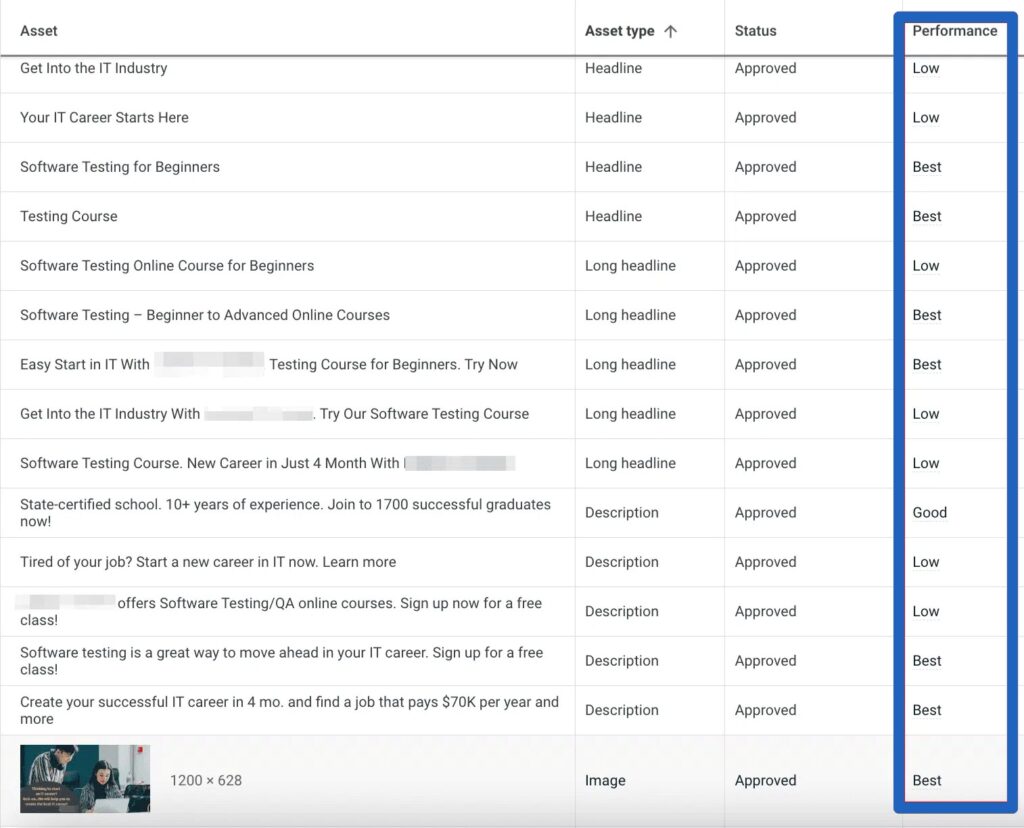
Task: Click the Performance column header
Action: [x=954, y=31]
